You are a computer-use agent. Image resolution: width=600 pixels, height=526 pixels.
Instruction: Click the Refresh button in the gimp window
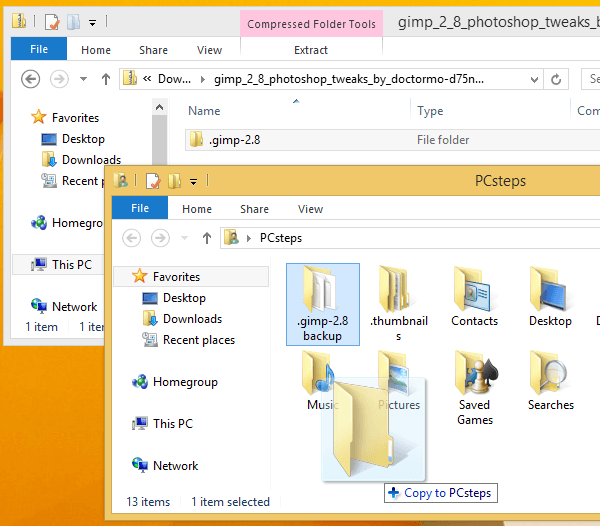556,79
